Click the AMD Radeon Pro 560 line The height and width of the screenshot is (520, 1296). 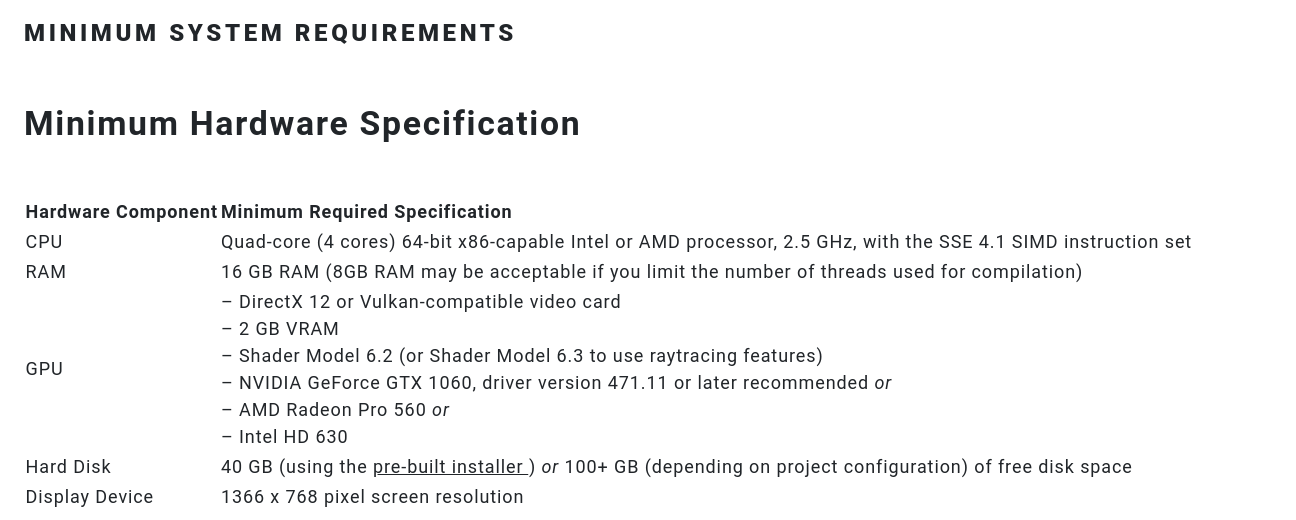335,410
